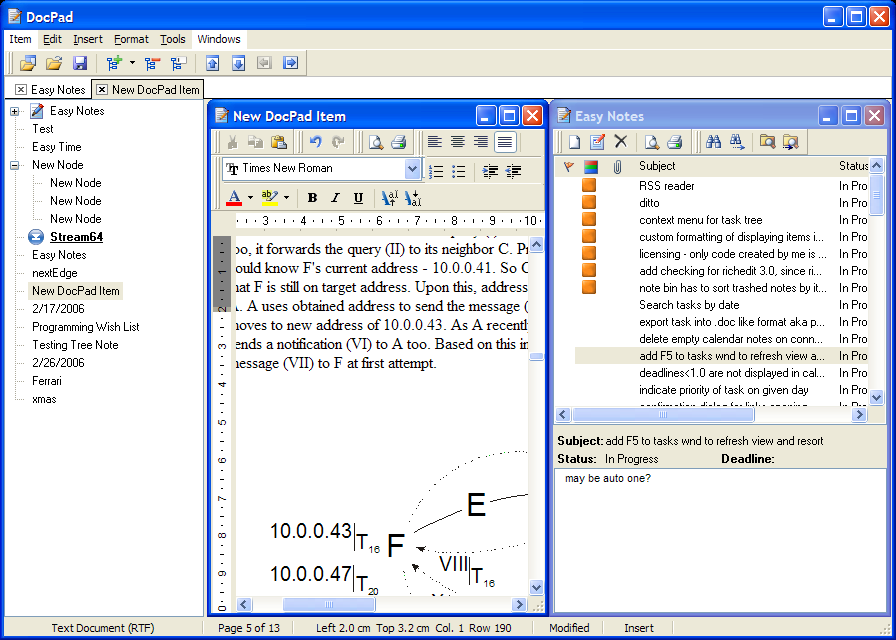Toggle the justify alignment button
Image resolution: width=896 pixels, height=640 pixels.
click(505, 142)
